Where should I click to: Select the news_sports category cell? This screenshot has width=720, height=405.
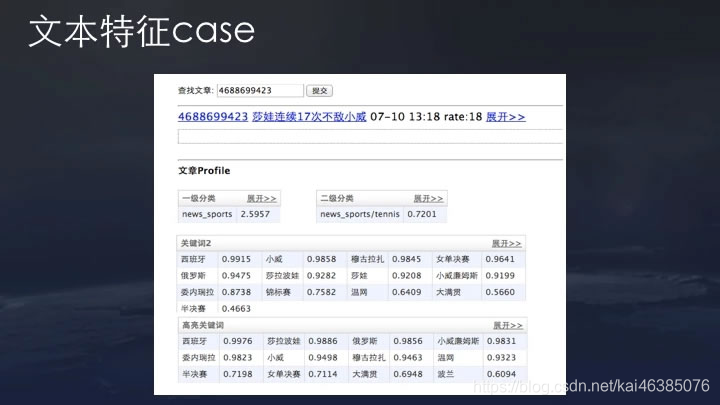pyautogui.click(x=207, y=214)
